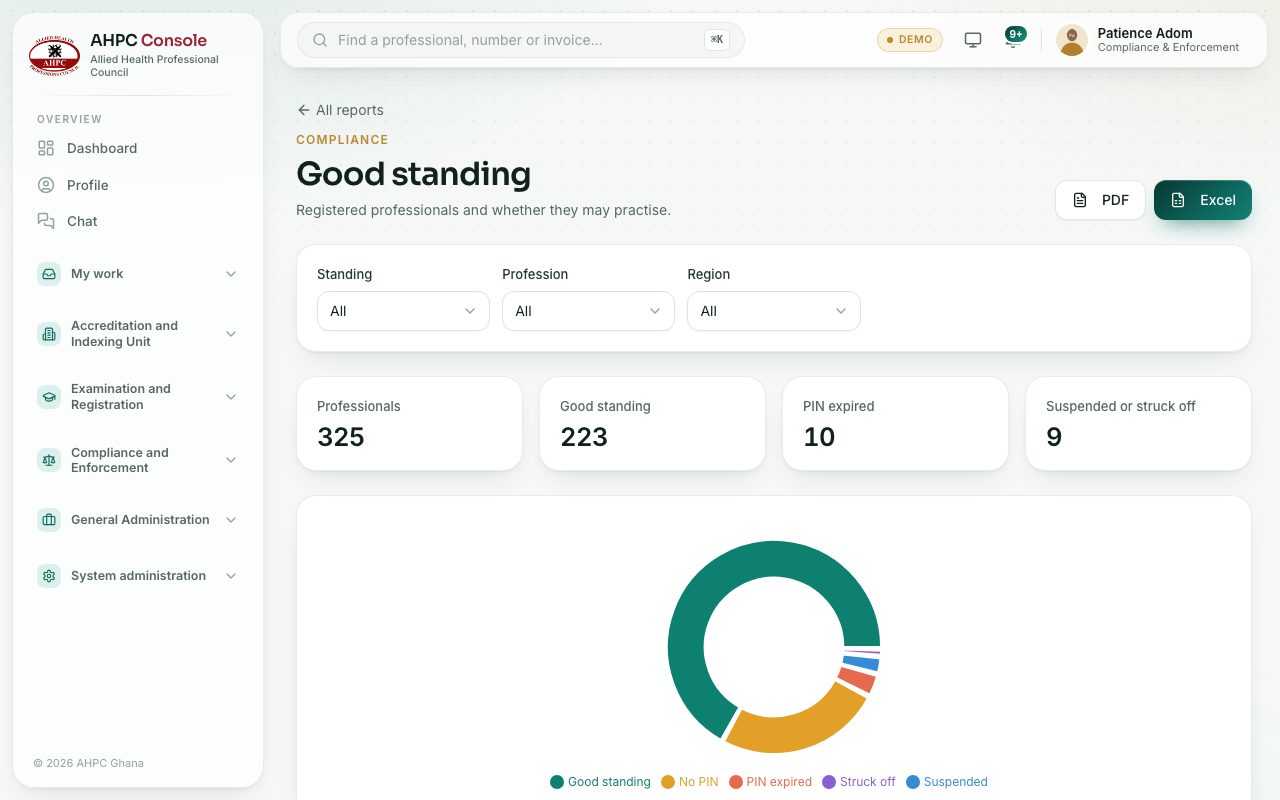
Task: Click the Suspended or struck off card
Action: 1139,424
